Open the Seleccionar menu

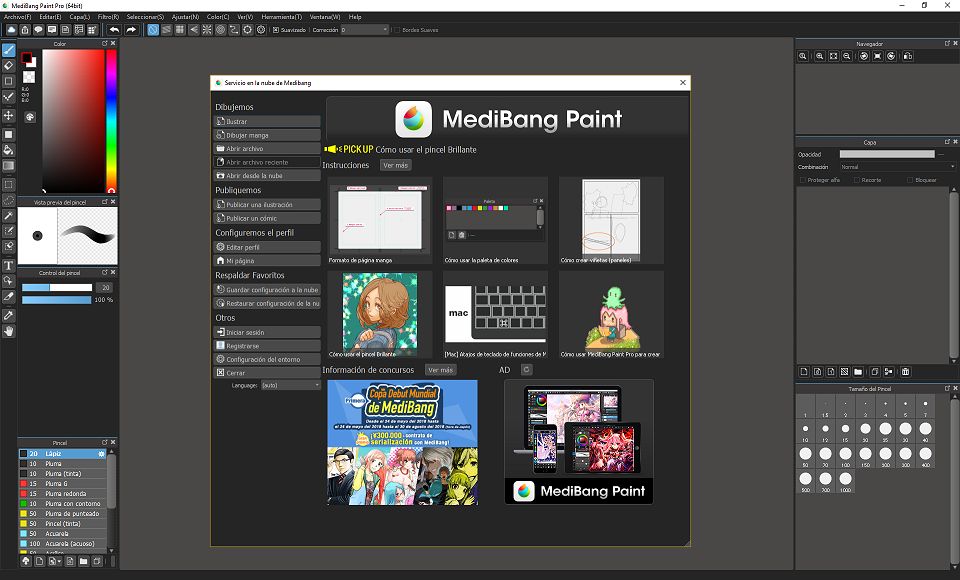tap(145, 17)
